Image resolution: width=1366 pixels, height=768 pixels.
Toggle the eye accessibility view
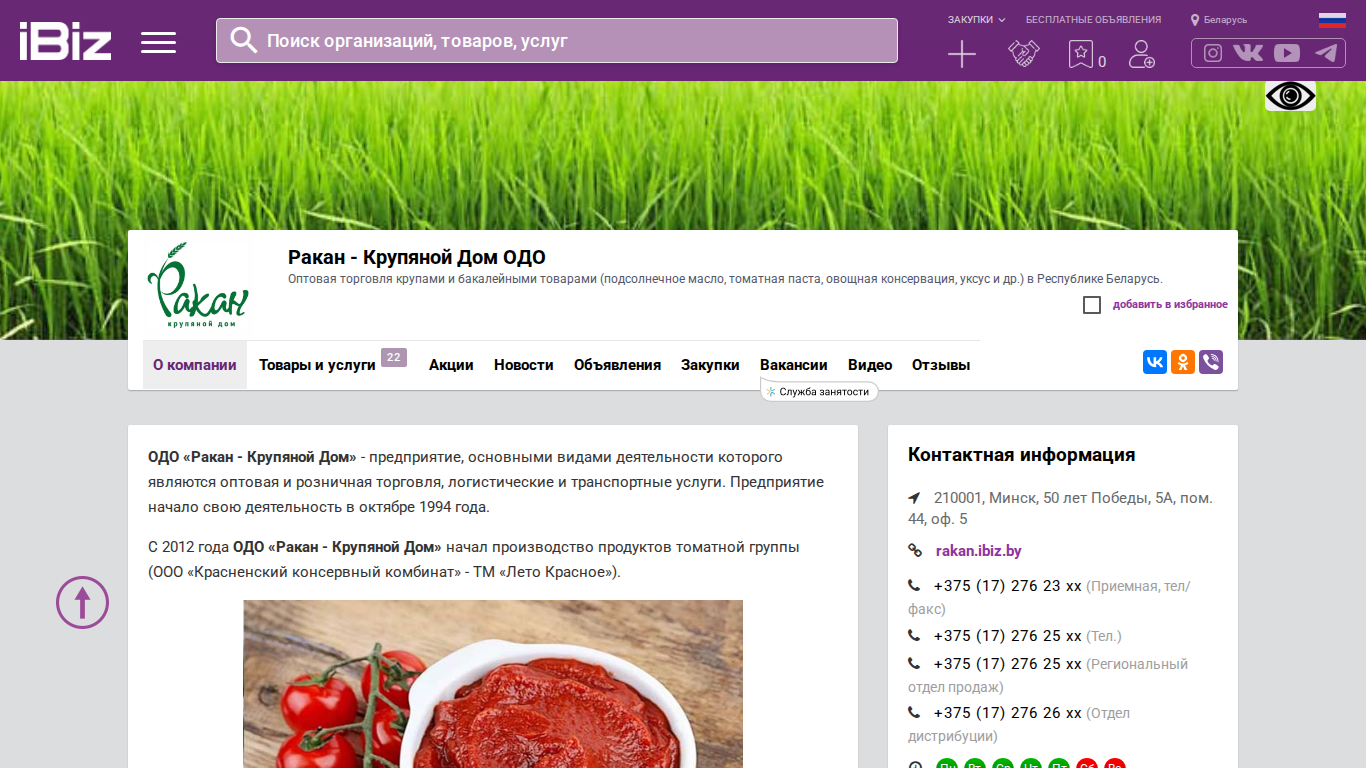pos(1291,96)
